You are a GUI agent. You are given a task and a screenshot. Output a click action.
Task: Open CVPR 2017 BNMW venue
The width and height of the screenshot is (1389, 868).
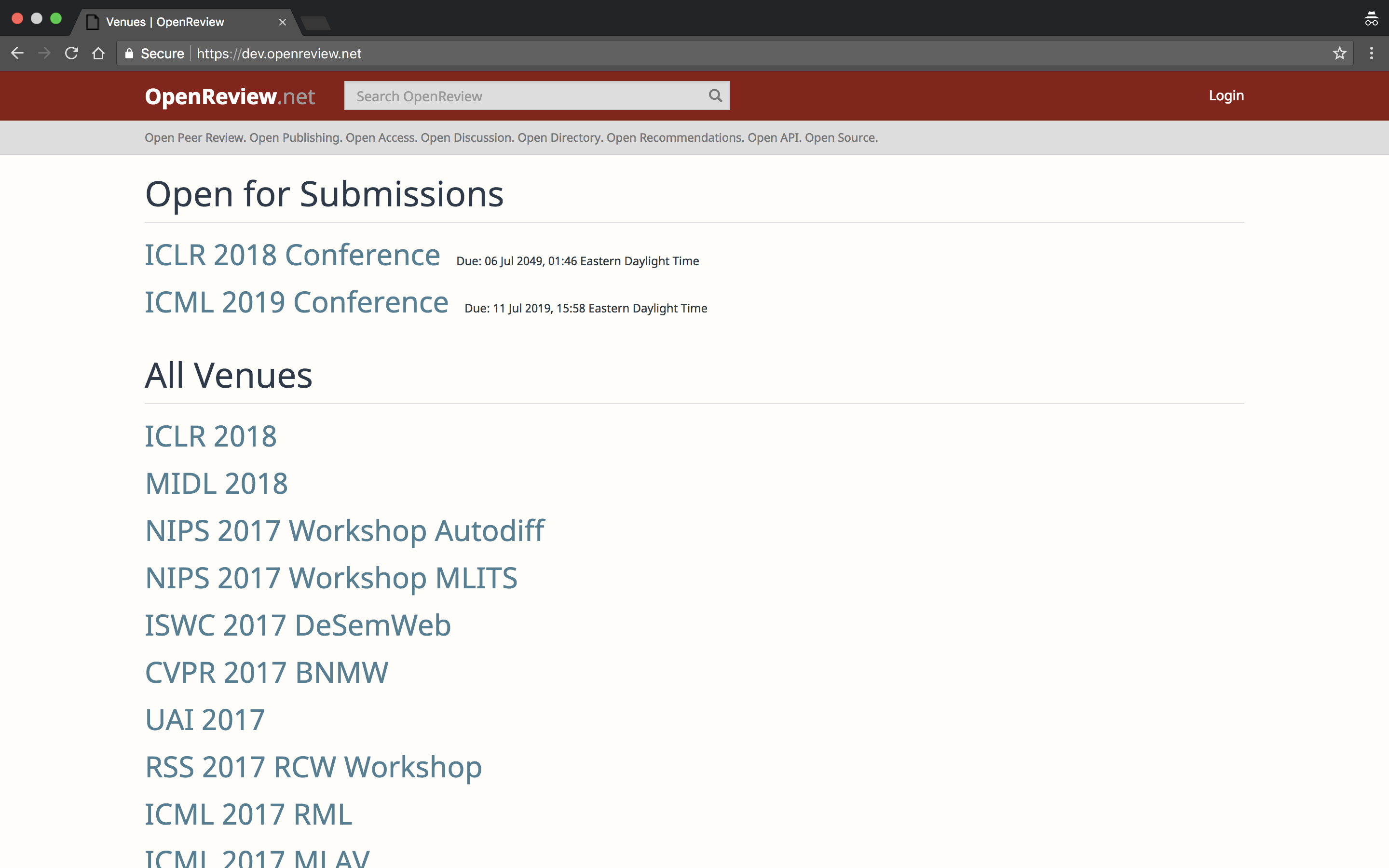point(266,673)
